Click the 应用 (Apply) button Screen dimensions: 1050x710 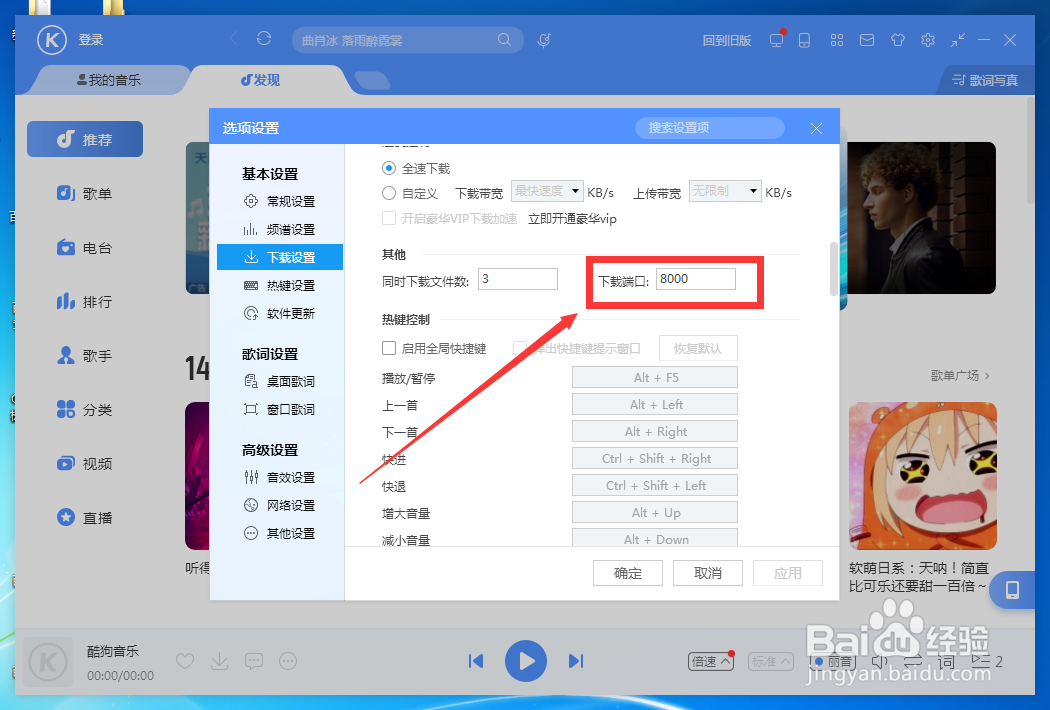tap(788, 573)
